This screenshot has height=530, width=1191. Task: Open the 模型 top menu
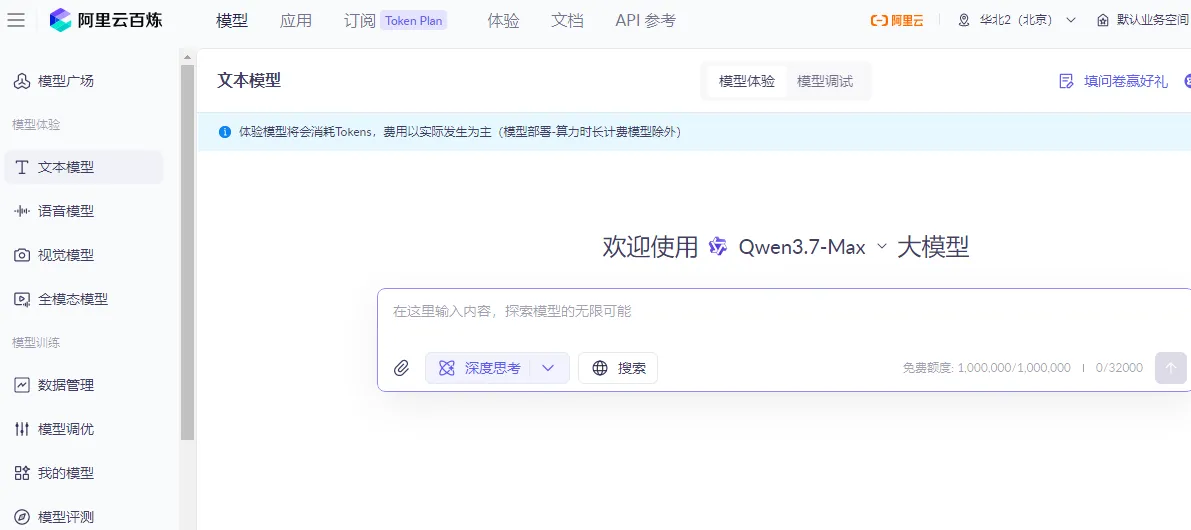(x=232, y=21)
